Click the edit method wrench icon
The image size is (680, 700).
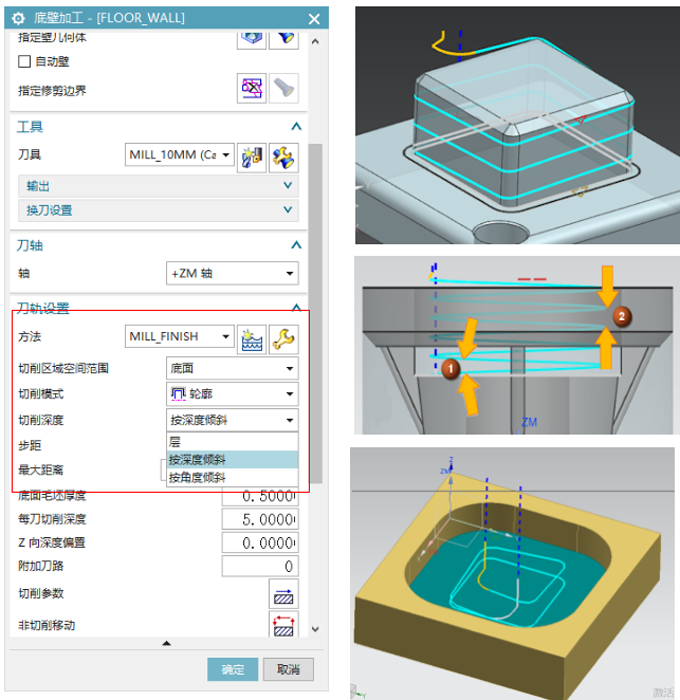coord(284,338)
